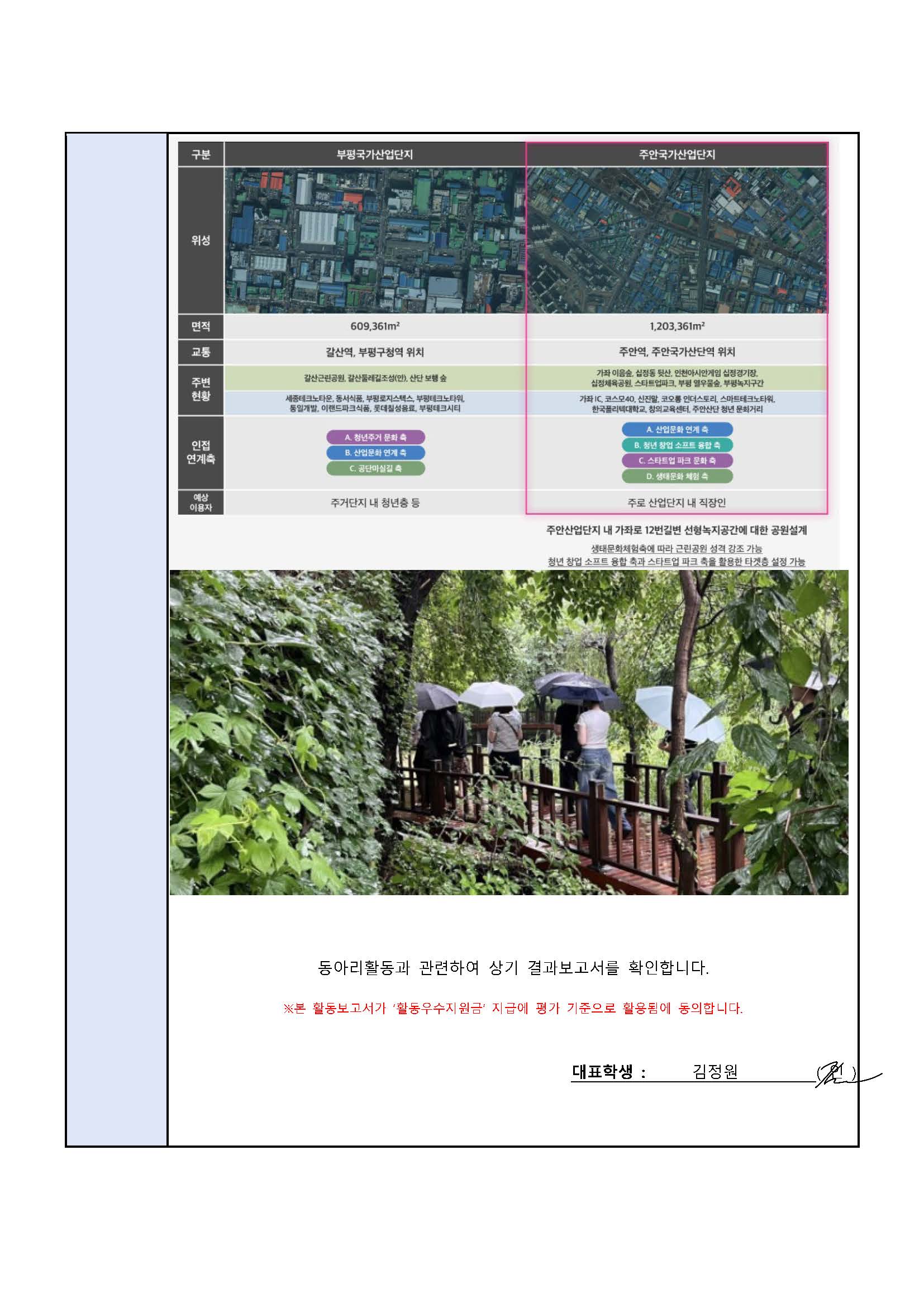Click the 가좌로 12번길변 park design caption
Viewport: 924px width, 1307px height.
677,530
